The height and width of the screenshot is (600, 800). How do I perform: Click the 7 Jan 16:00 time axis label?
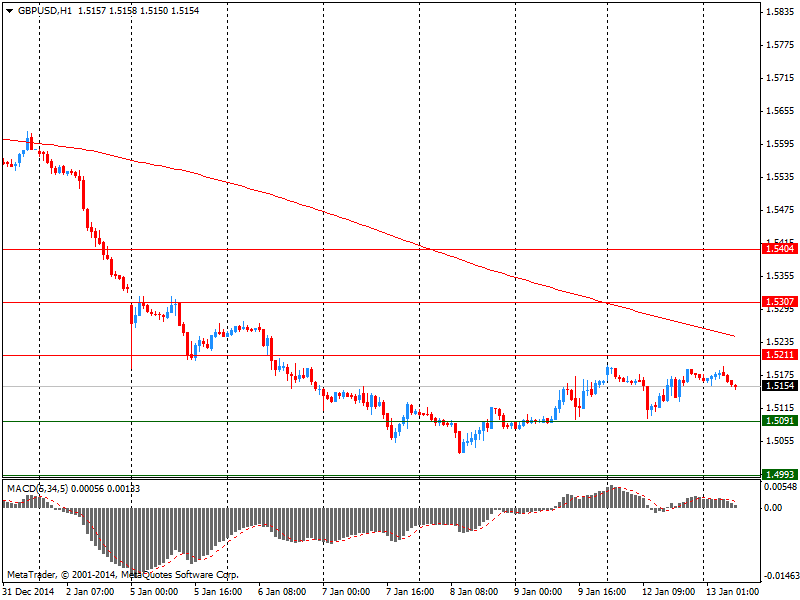[x=410, y=592]
